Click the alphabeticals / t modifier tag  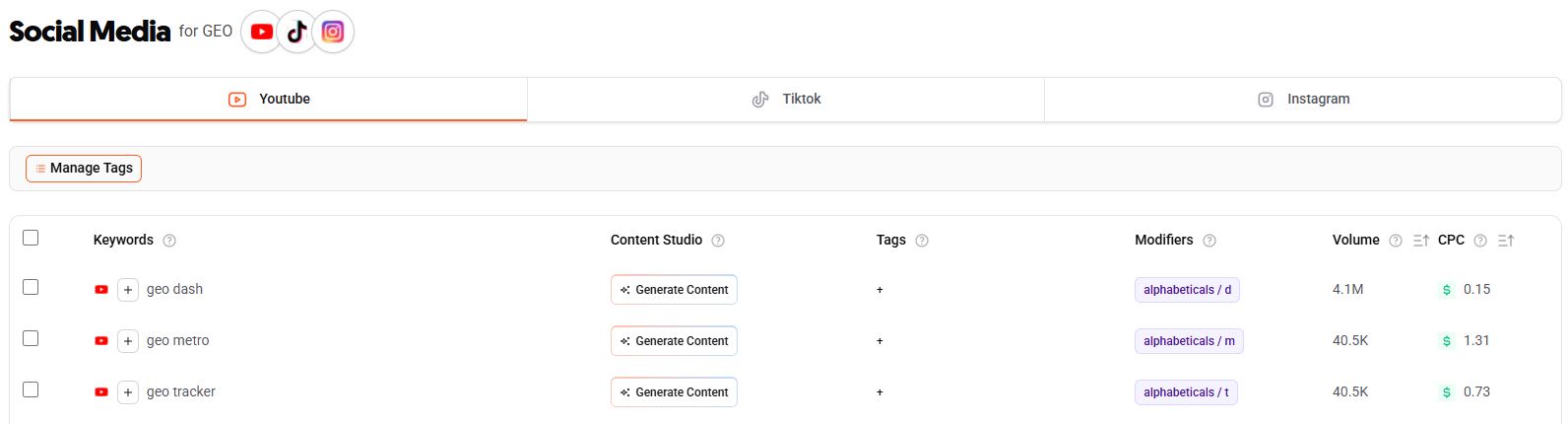click(1186, 392)
